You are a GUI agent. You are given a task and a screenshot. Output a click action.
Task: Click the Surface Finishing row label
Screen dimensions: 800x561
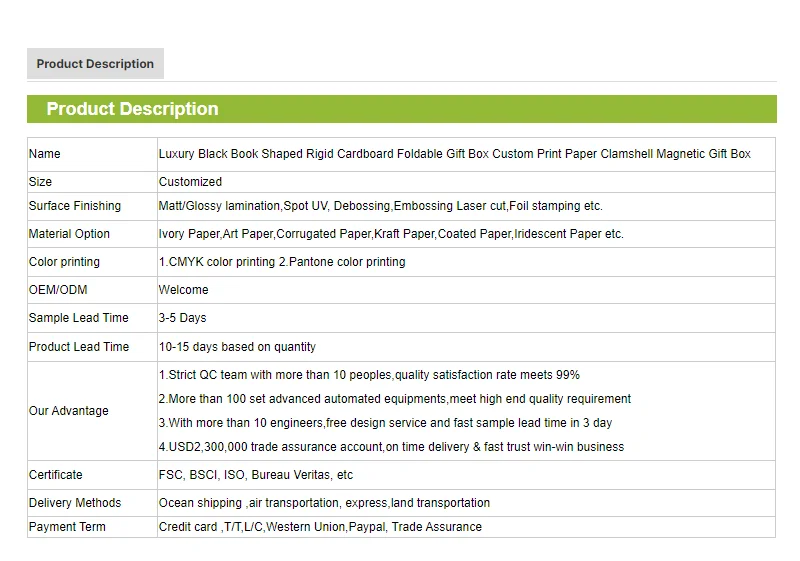tap(75, 206)
